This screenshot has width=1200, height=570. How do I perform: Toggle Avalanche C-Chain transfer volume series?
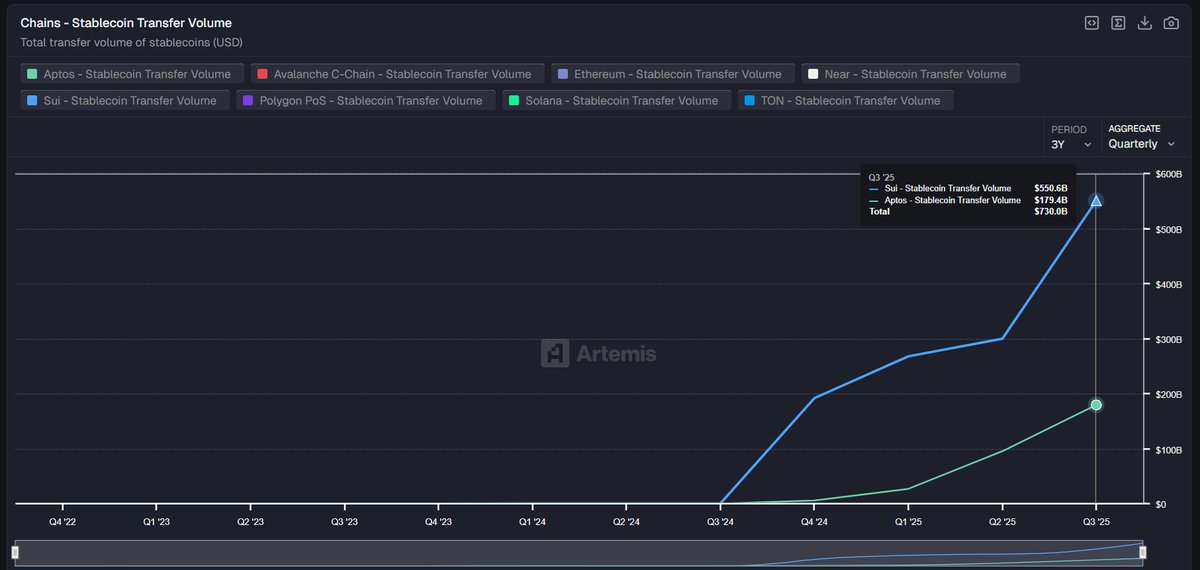pos(397,74)
